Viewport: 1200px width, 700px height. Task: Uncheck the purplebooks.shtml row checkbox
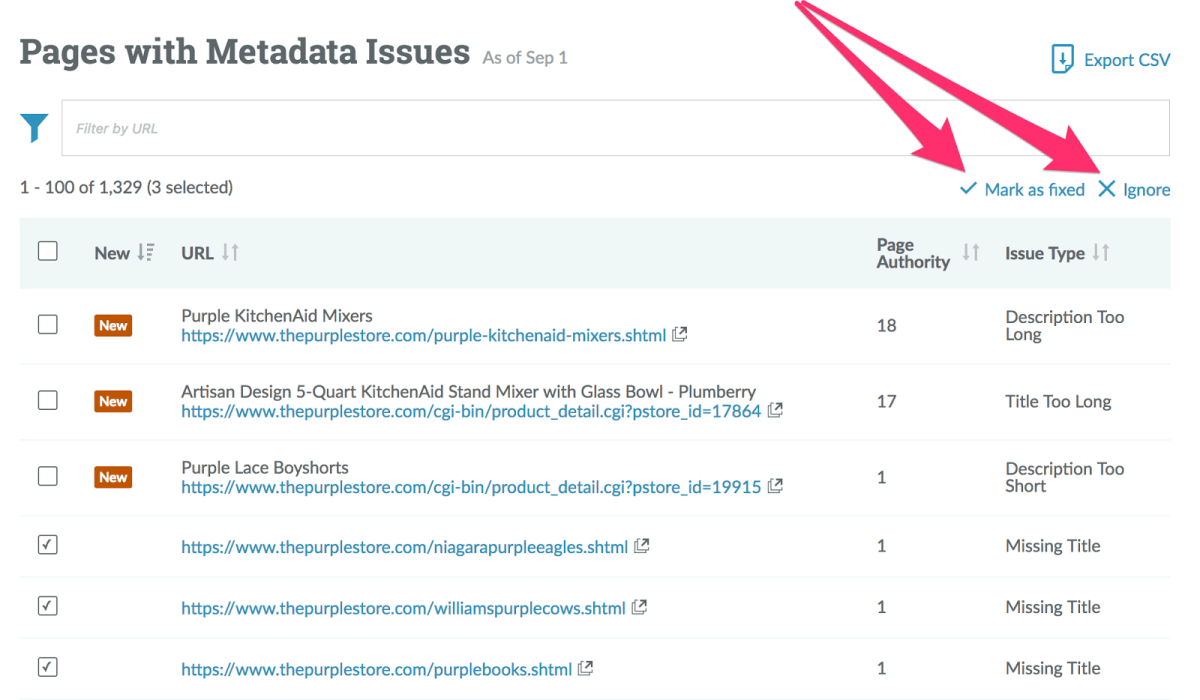coord(48,667)
